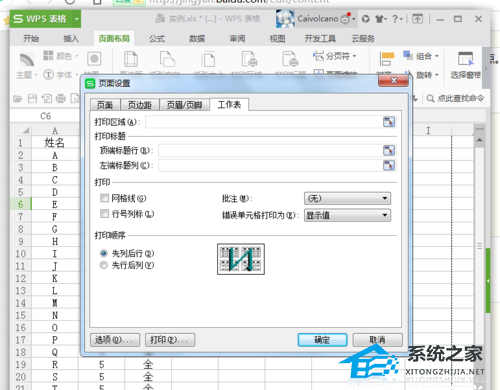Click the effects icon in the ribbon
500x390 pixels.
point(94,59)
